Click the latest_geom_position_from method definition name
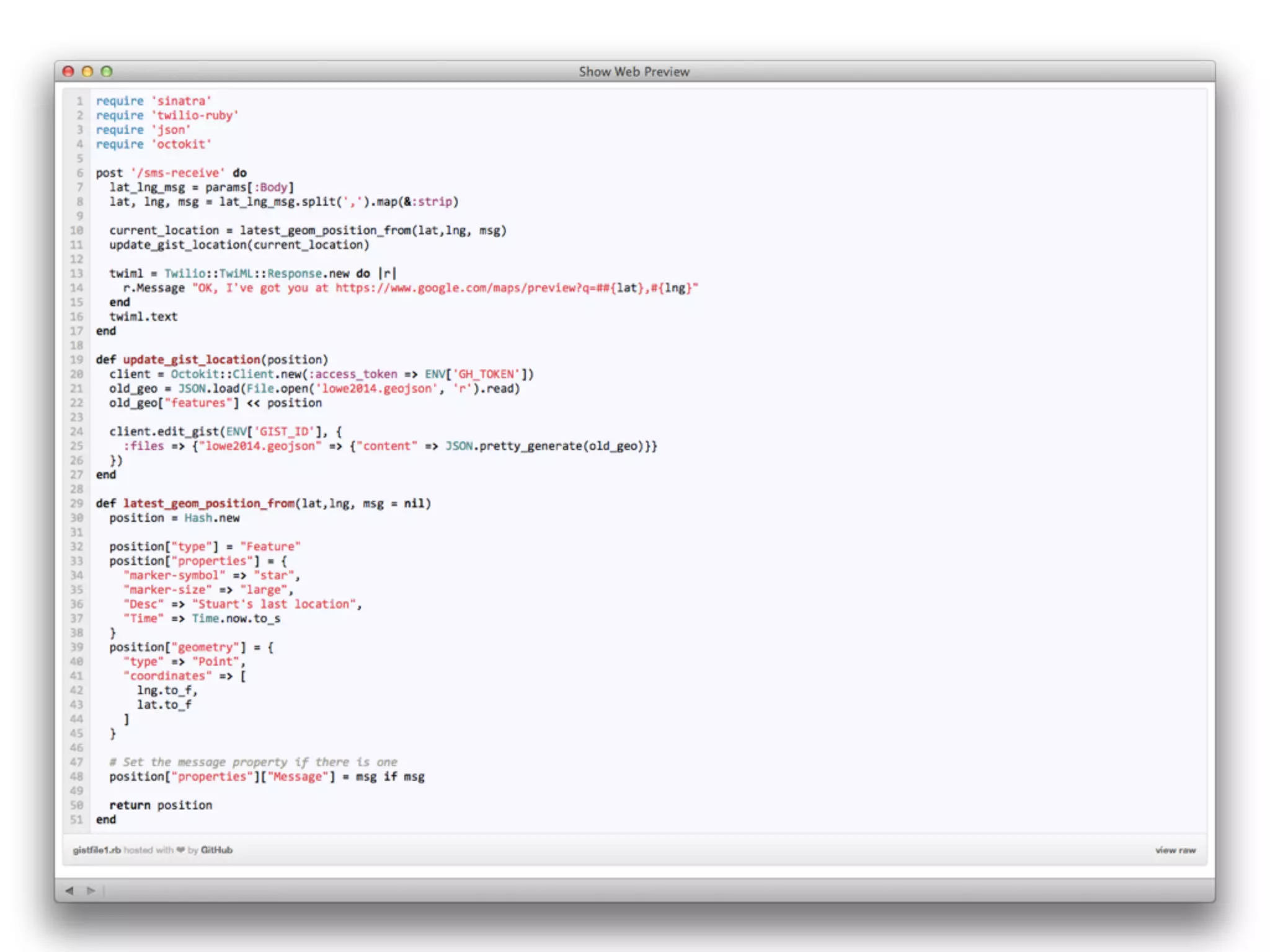This screenshot has height=952, width=1270. (x=209, y=503)
